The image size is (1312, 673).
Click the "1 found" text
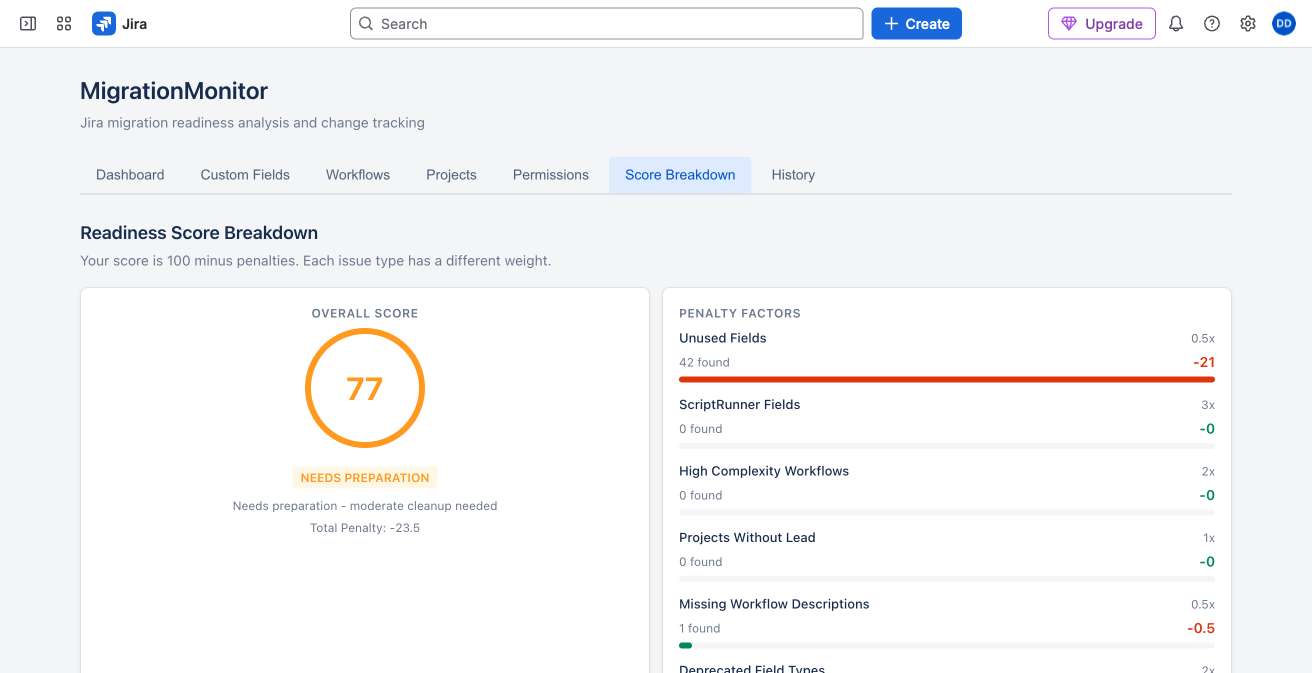tap(700, 628)
